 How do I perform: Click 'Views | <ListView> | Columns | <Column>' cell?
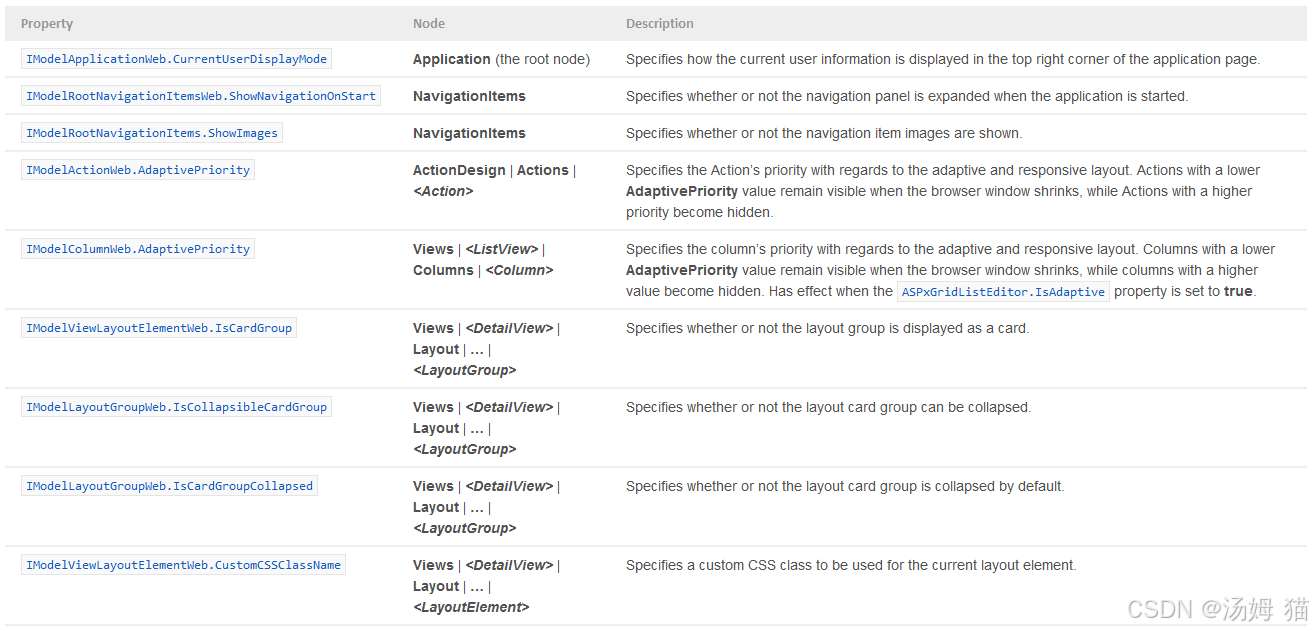click(483, 260)
